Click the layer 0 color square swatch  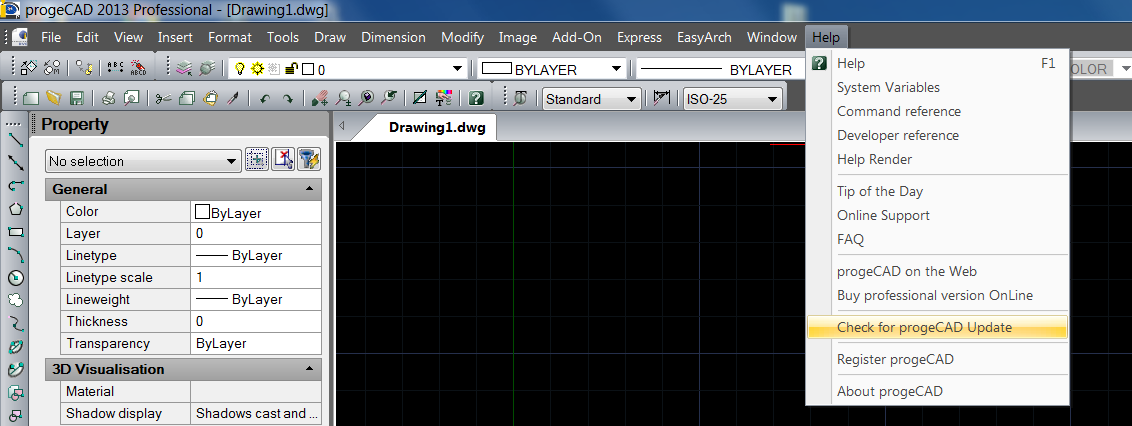(308, 69)
